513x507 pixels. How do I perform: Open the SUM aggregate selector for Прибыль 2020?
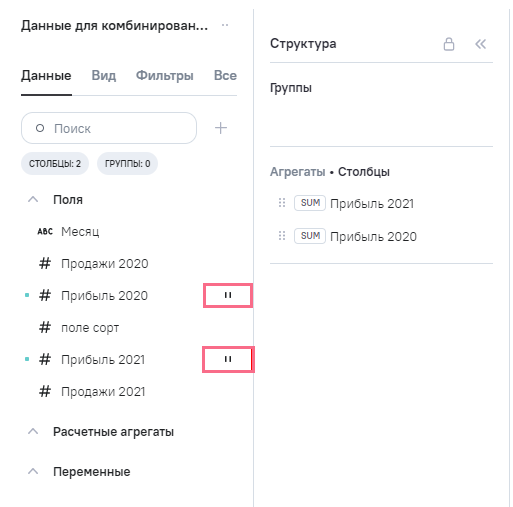(310, 236)
